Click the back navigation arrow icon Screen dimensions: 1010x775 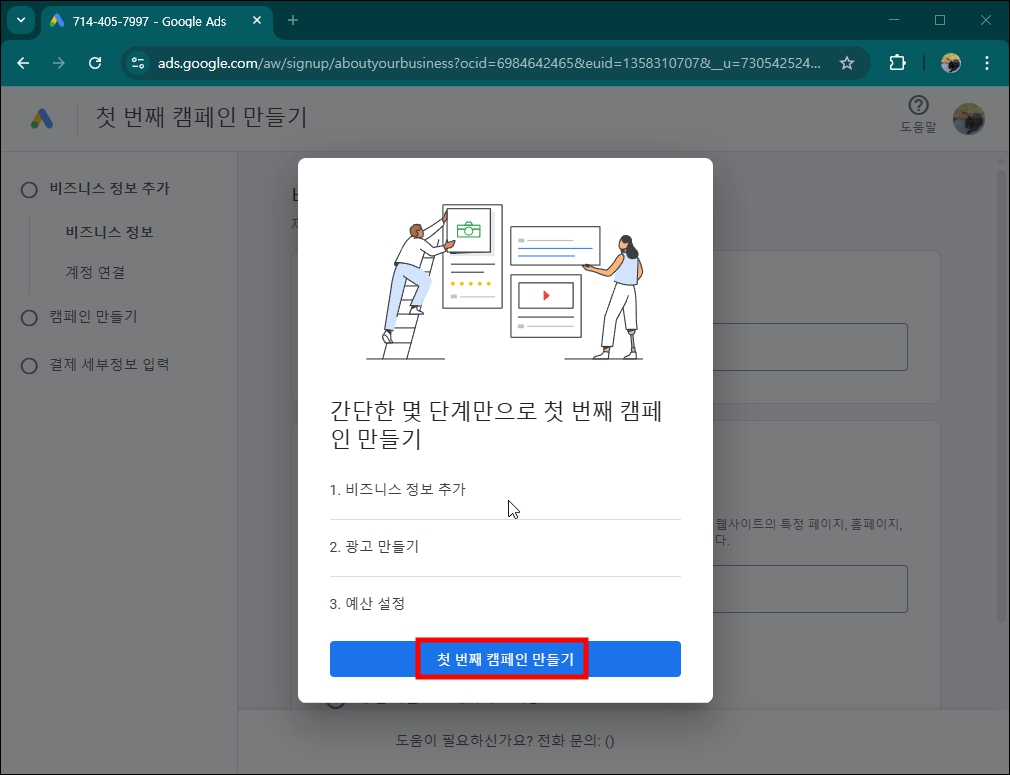point(23,62)
